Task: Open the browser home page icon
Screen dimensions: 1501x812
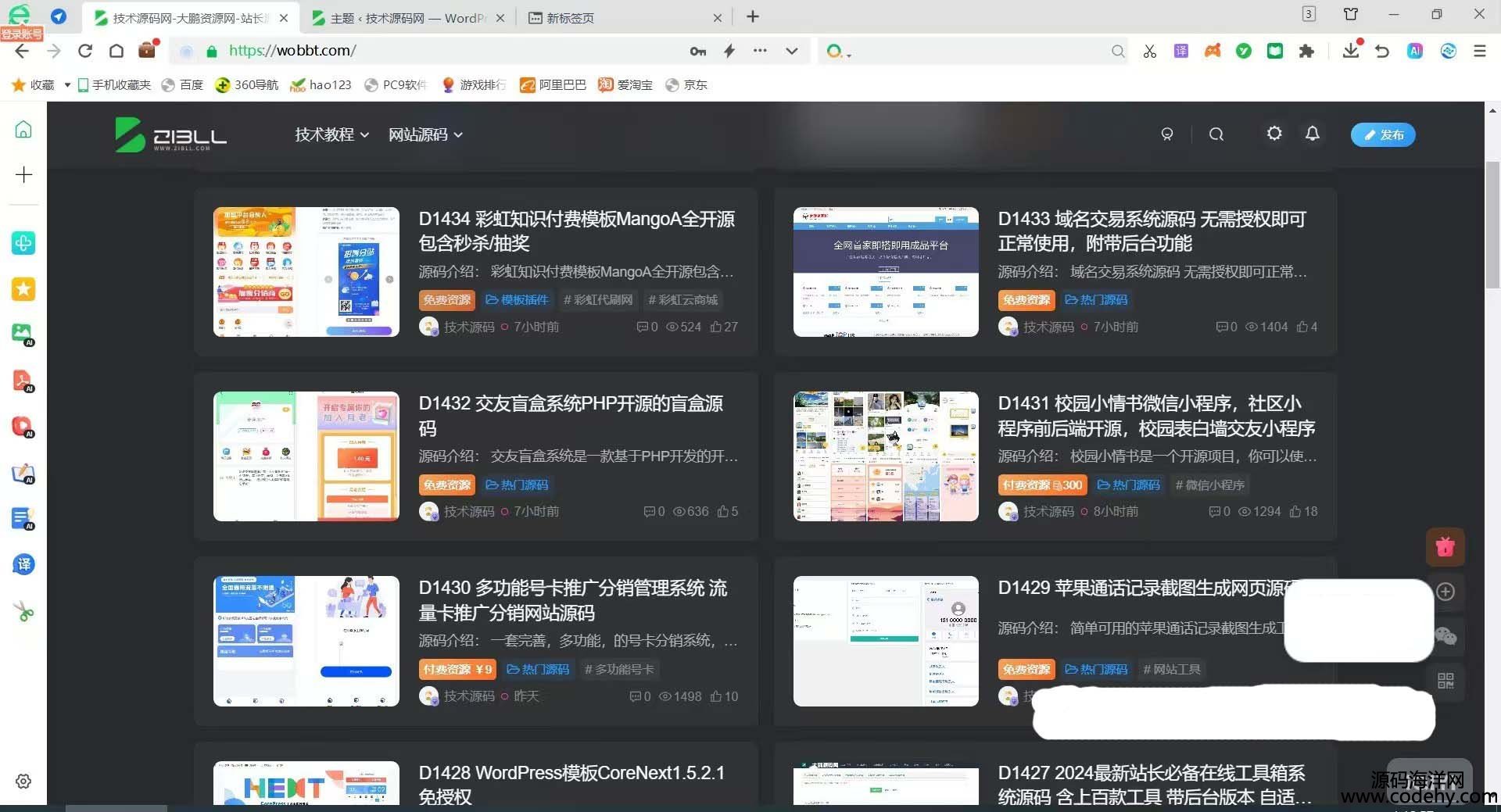Action: click(116, 51)
